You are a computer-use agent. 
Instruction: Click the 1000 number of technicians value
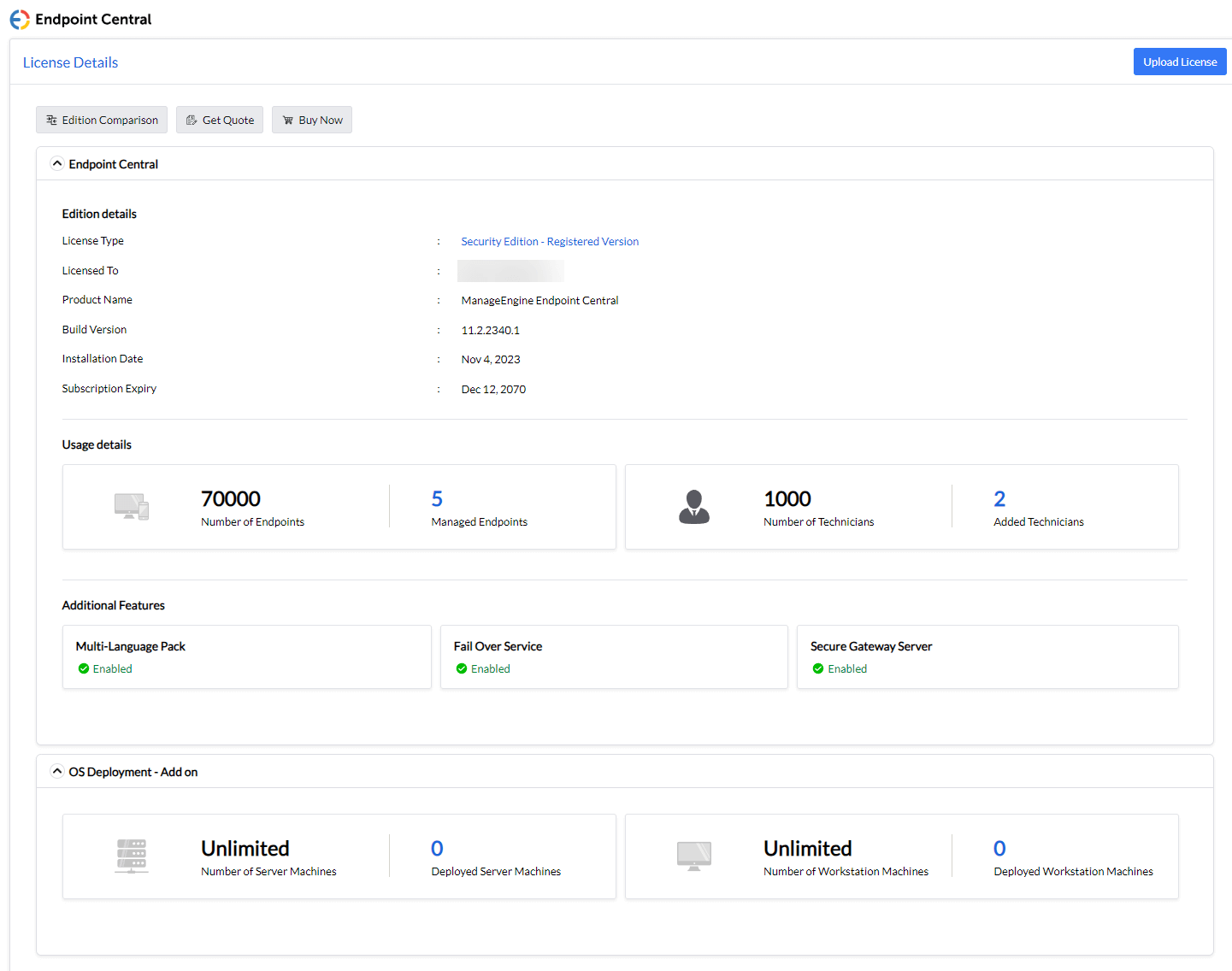click(x=787, y=498)
